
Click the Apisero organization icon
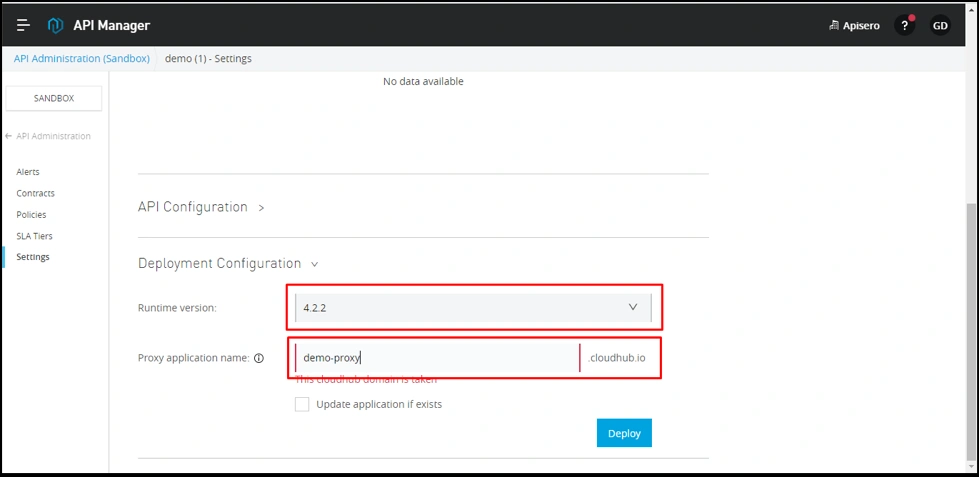pyautogui.click(x=834, y=26)
